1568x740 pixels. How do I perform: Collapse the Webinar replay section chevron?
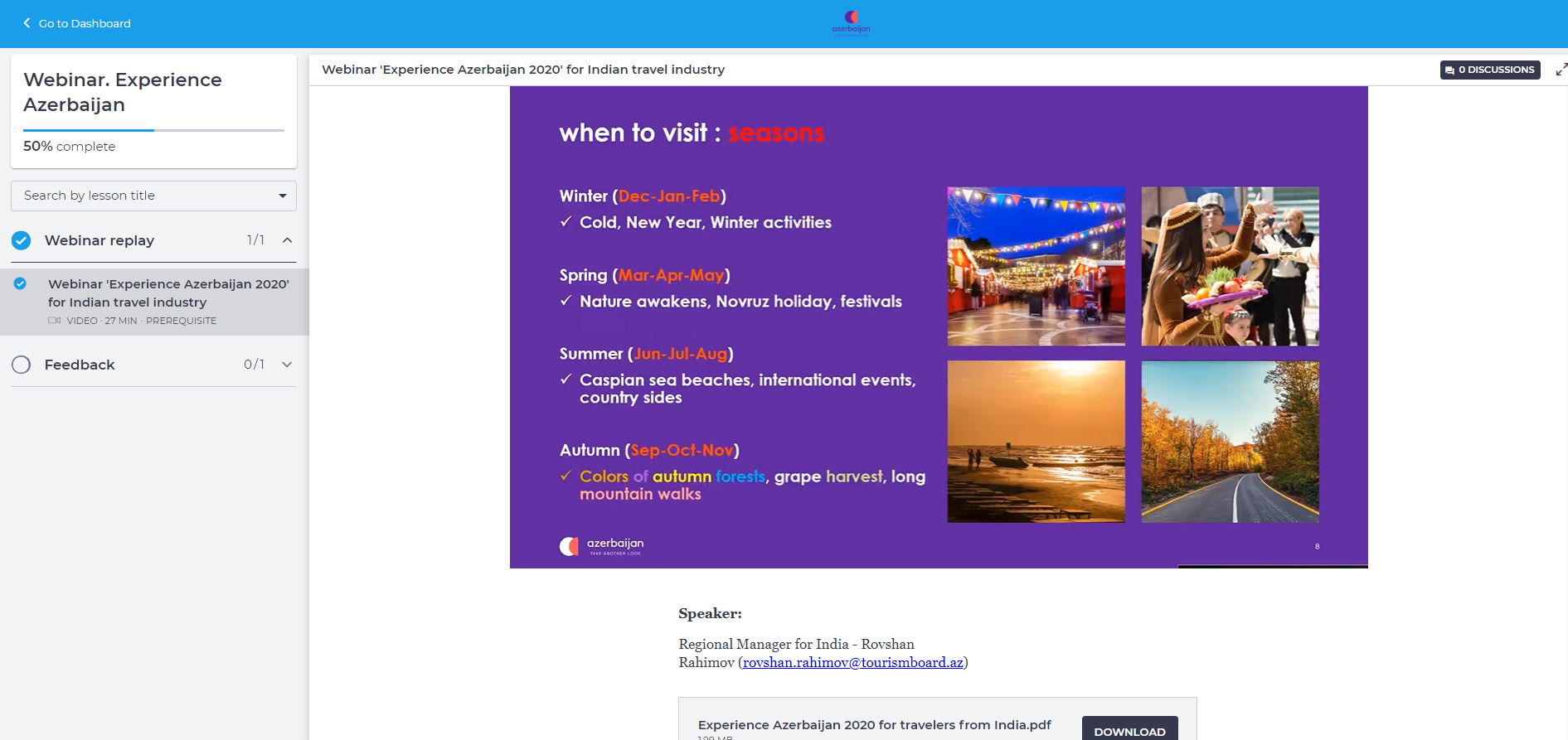[287, 240]
